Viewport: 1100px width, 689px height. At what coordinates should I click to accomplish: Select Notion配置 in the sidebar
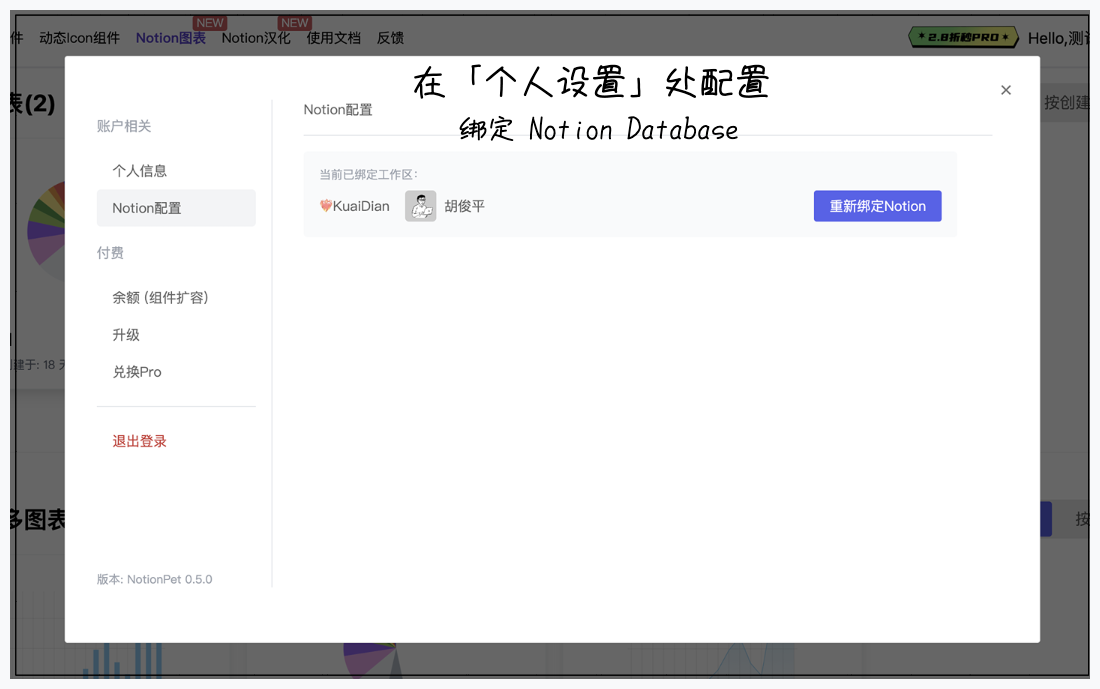pyautogui.click(x=176, y=208)
